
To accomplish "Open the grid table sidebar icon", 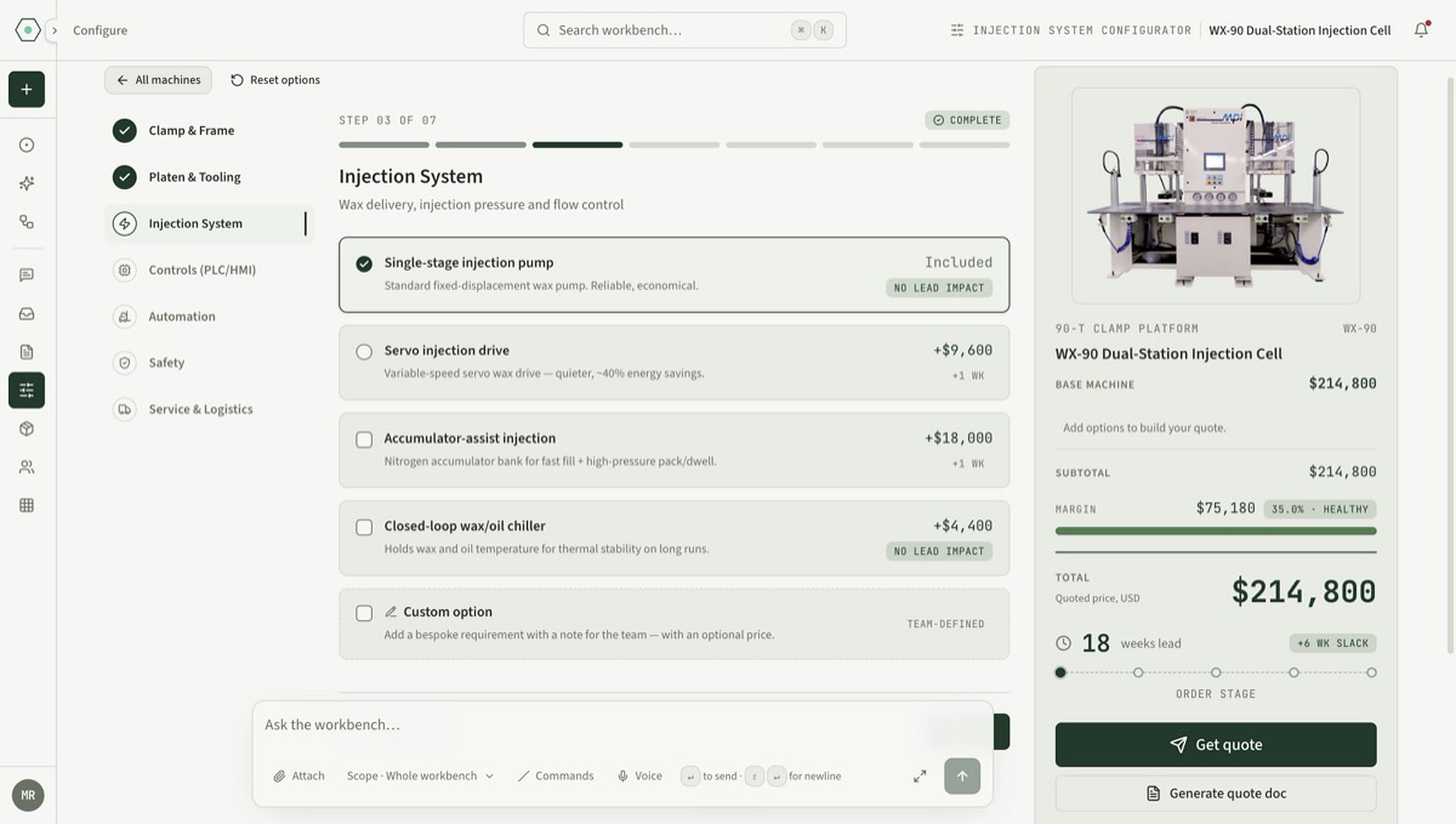I will (27, 505).
